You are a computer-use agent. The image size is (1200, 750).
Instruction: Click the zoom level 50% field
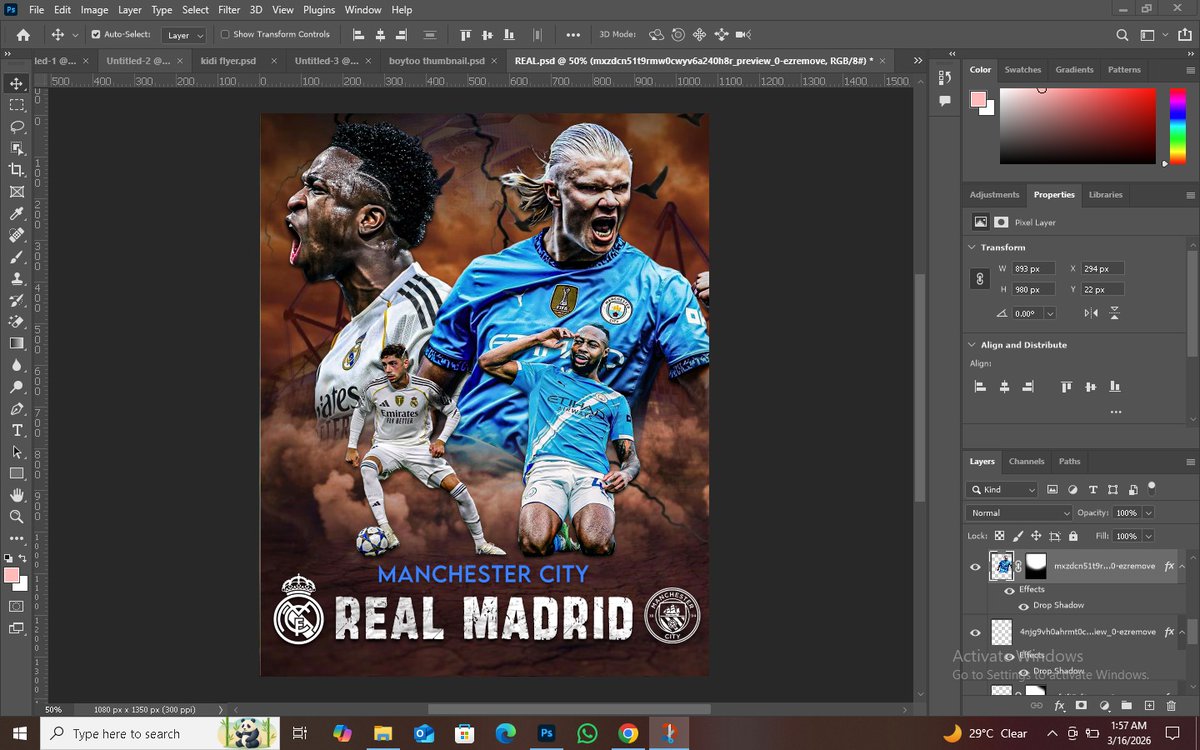pyautogui.click(x=53, y=709)
